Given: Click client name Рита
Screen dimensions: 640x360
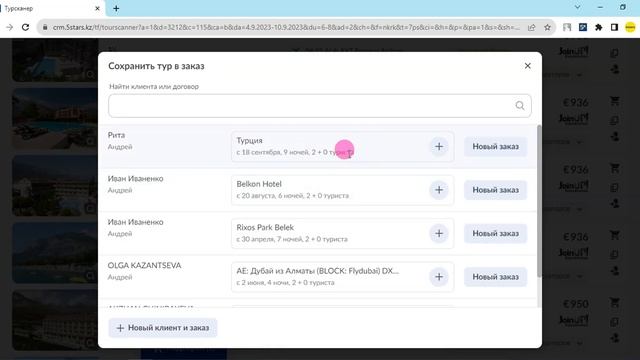Looking at the screenshot, I should [116, 135].
